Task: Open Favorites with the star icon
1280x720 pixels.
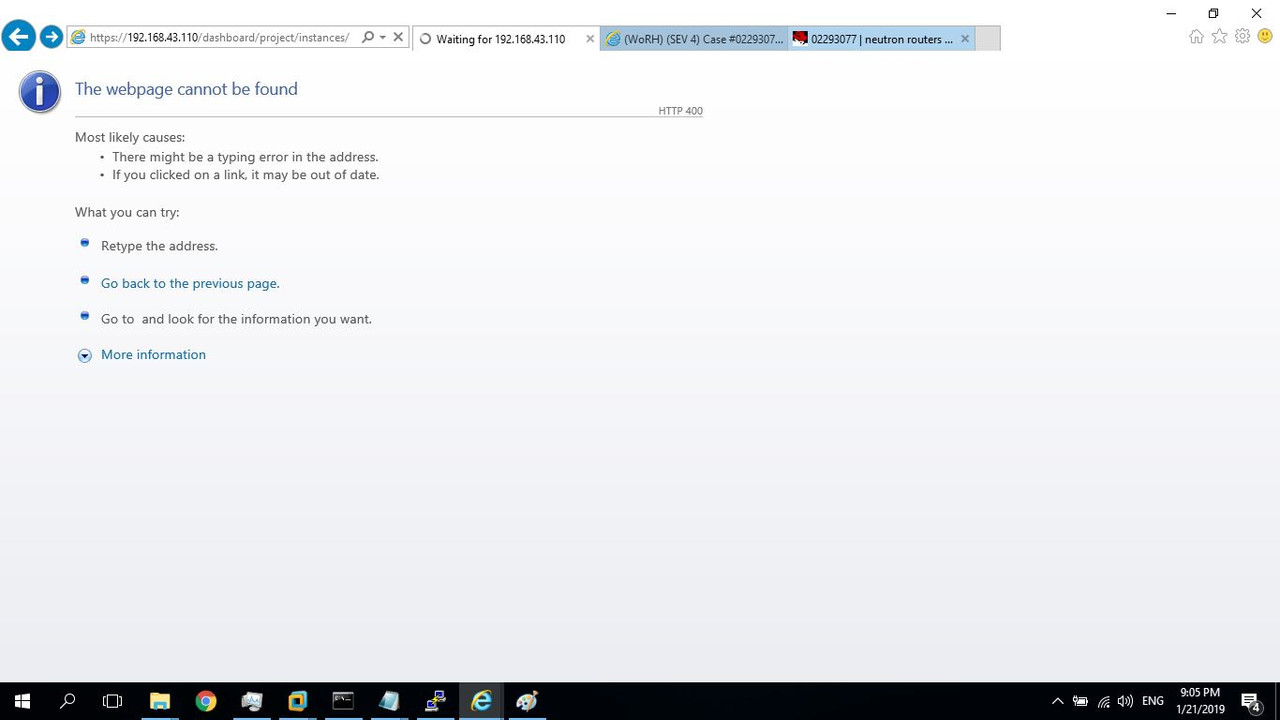Action: (1219, 37)
